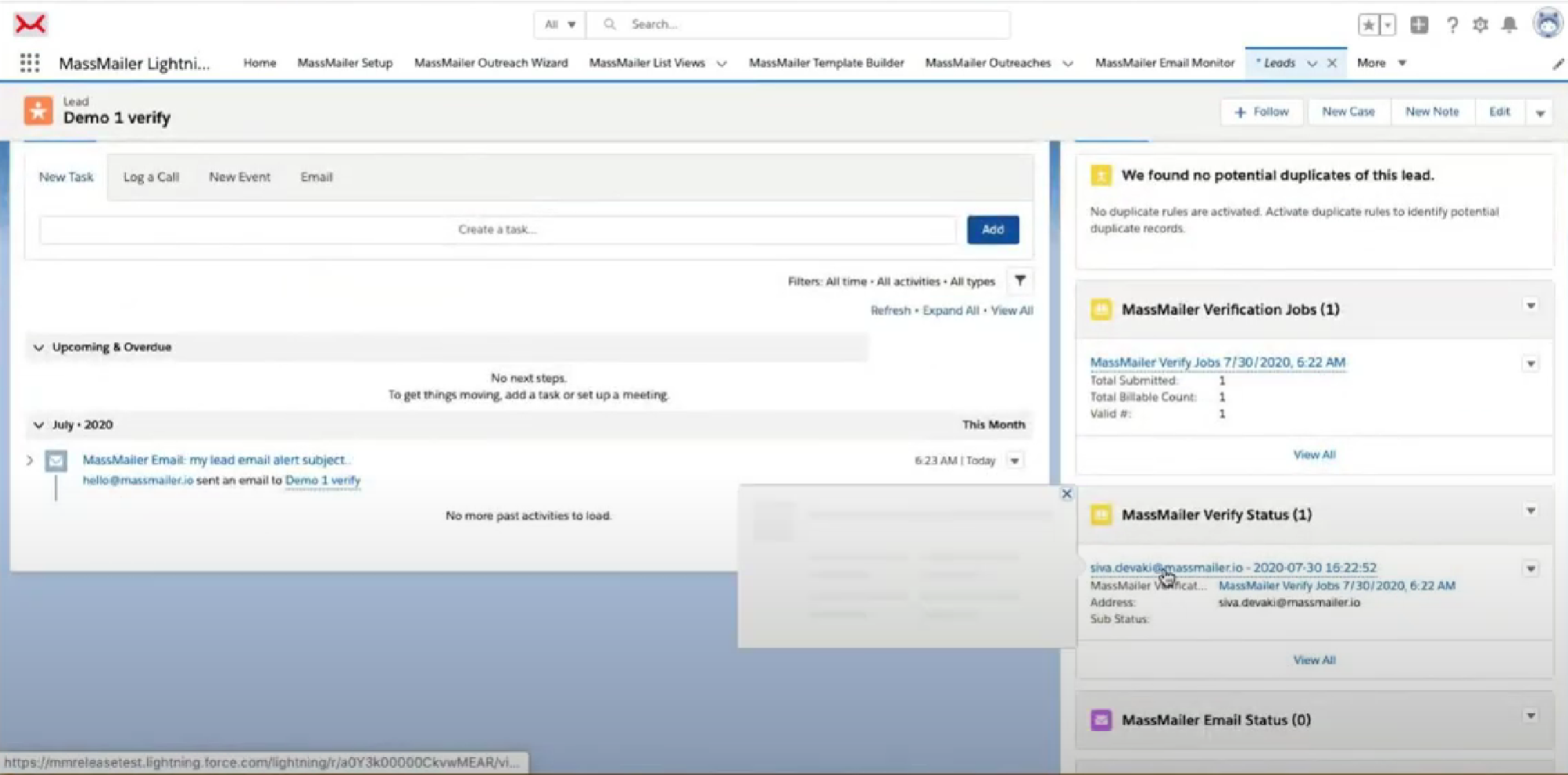Open the email activity row action dropdown
1568x775 pixels.
pos(1014,461)
